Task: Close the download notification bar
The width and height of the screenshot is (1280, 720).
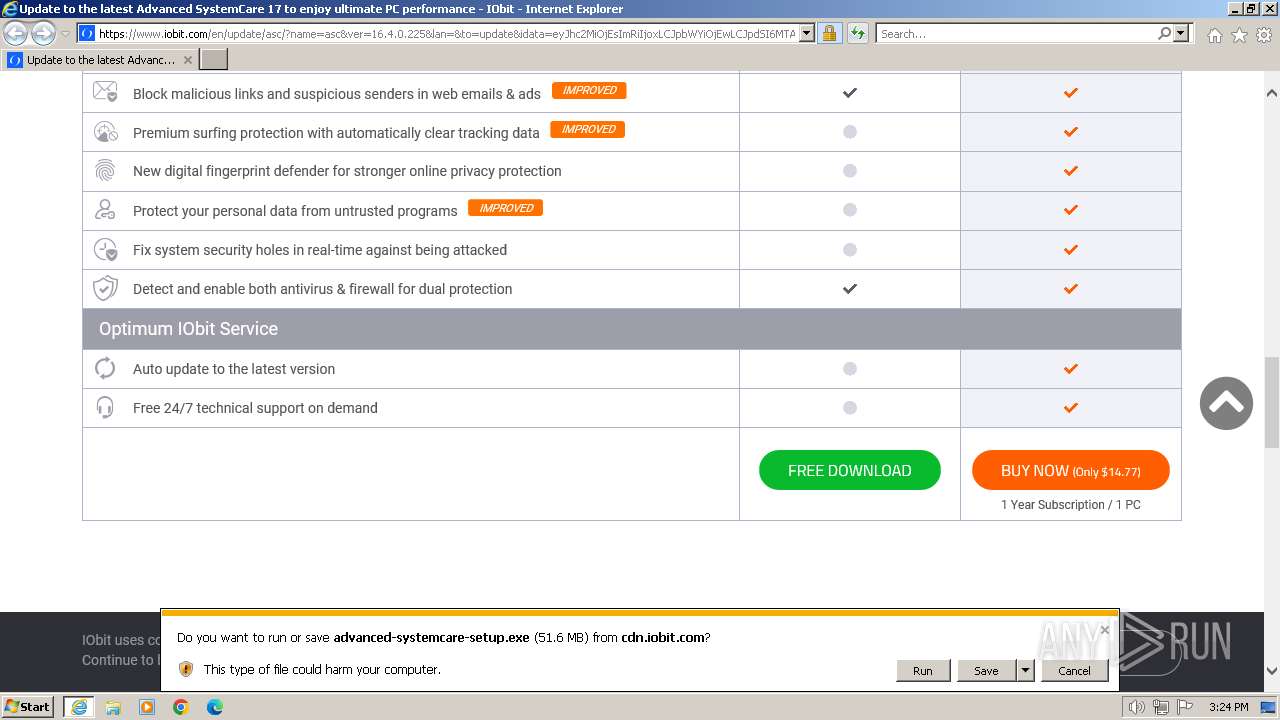Action: tap(1104, 630)
